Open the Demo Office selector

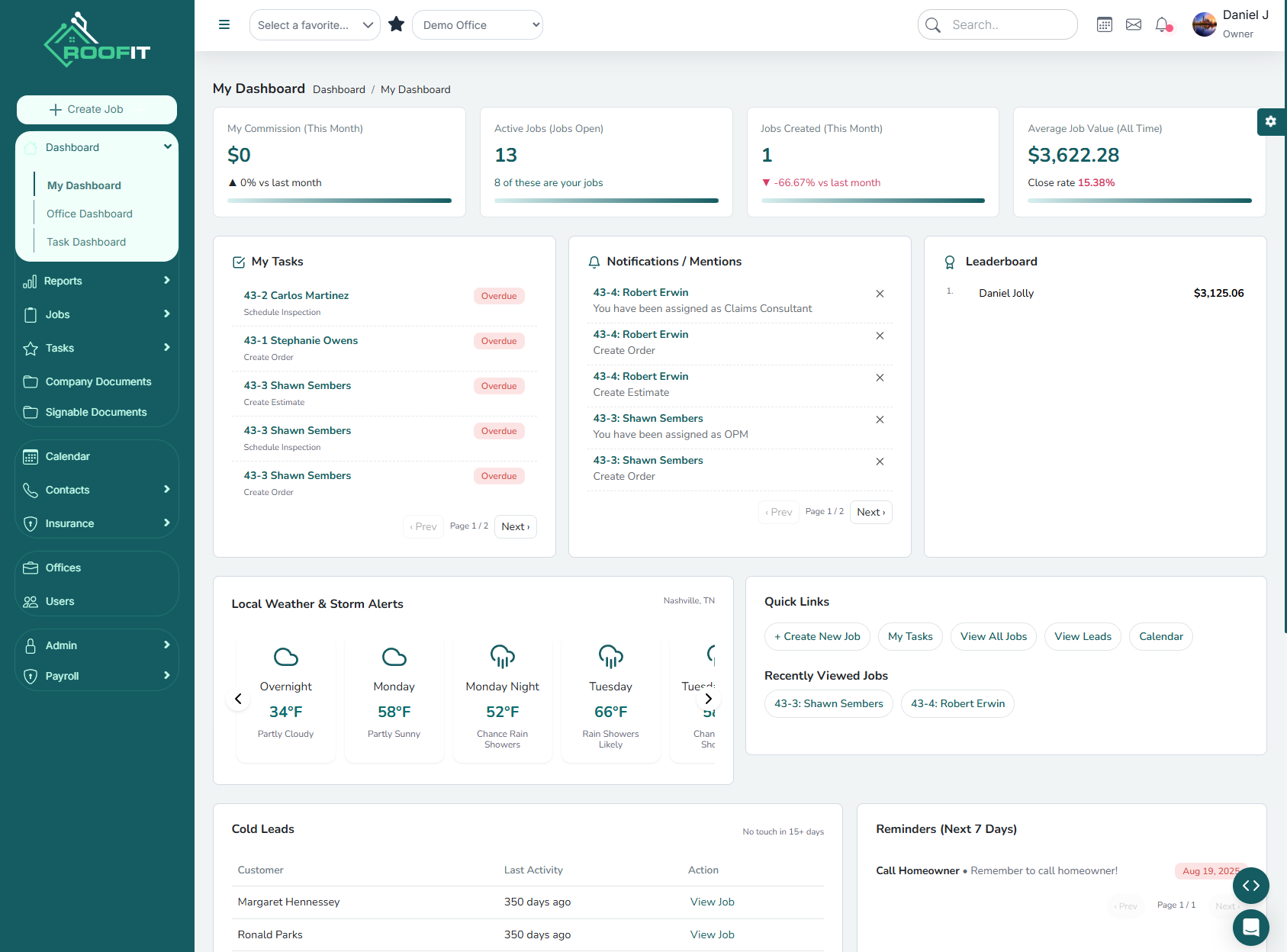(477, 24)
